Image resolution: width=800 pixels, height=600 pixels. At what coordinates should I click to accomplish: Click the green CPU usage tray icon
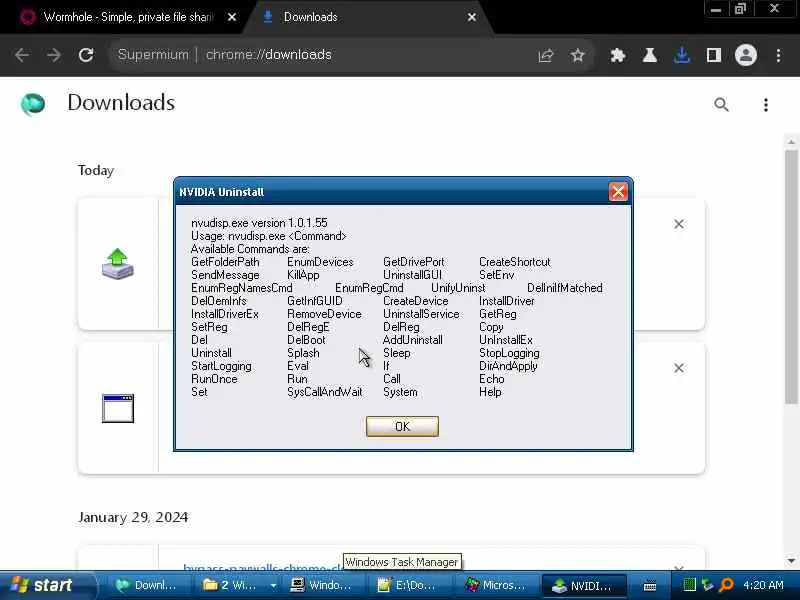[x=689, y=585]
